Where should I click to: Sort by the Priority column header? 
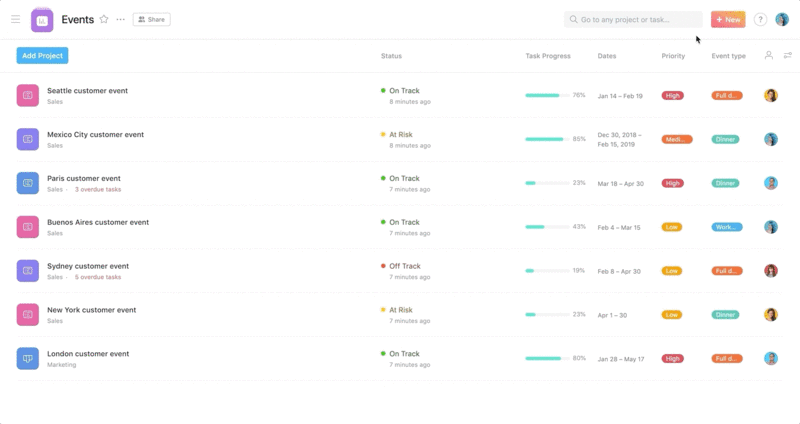(x=673, y=56)
